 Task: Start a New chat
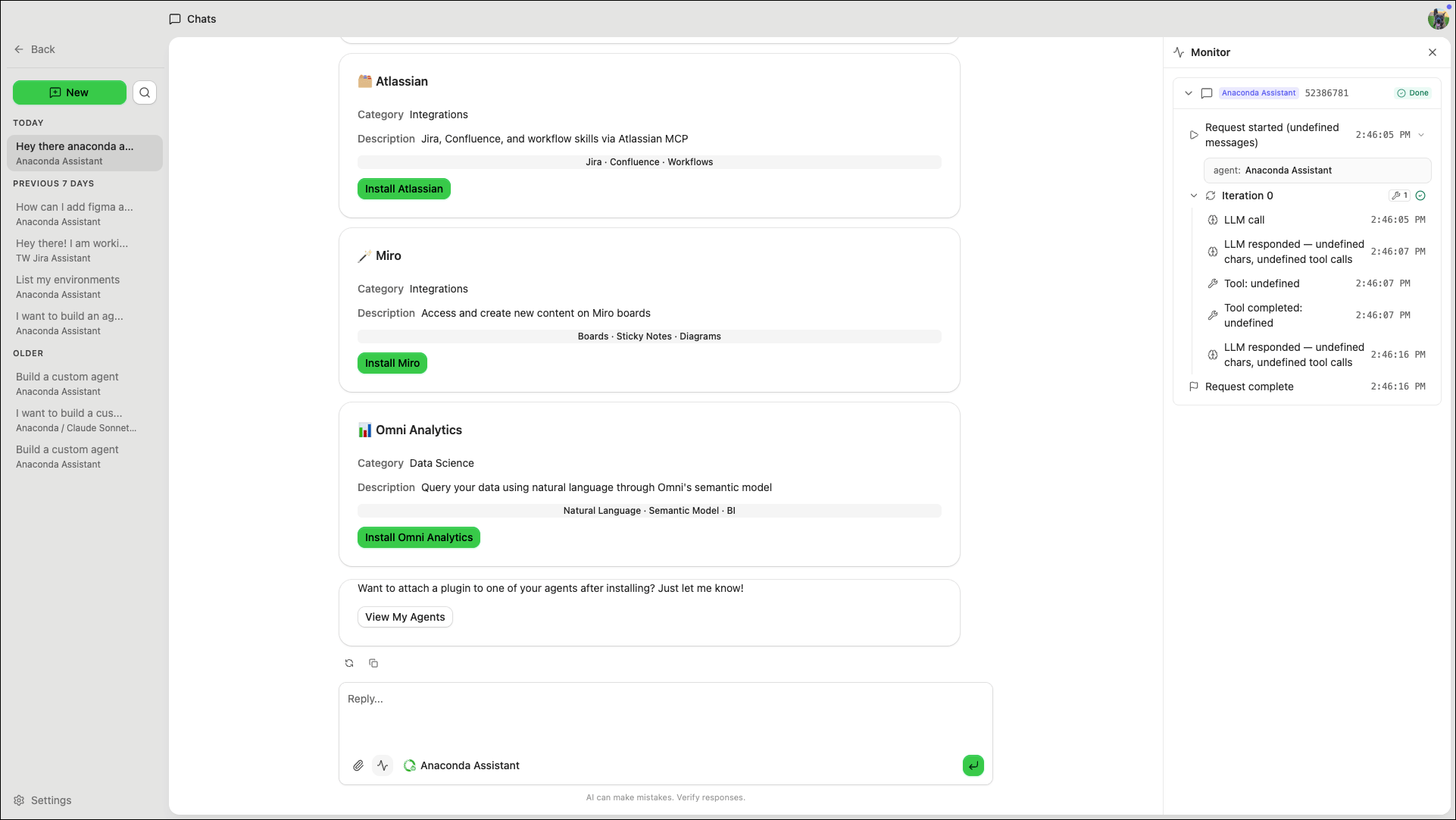tap(70, 92)
